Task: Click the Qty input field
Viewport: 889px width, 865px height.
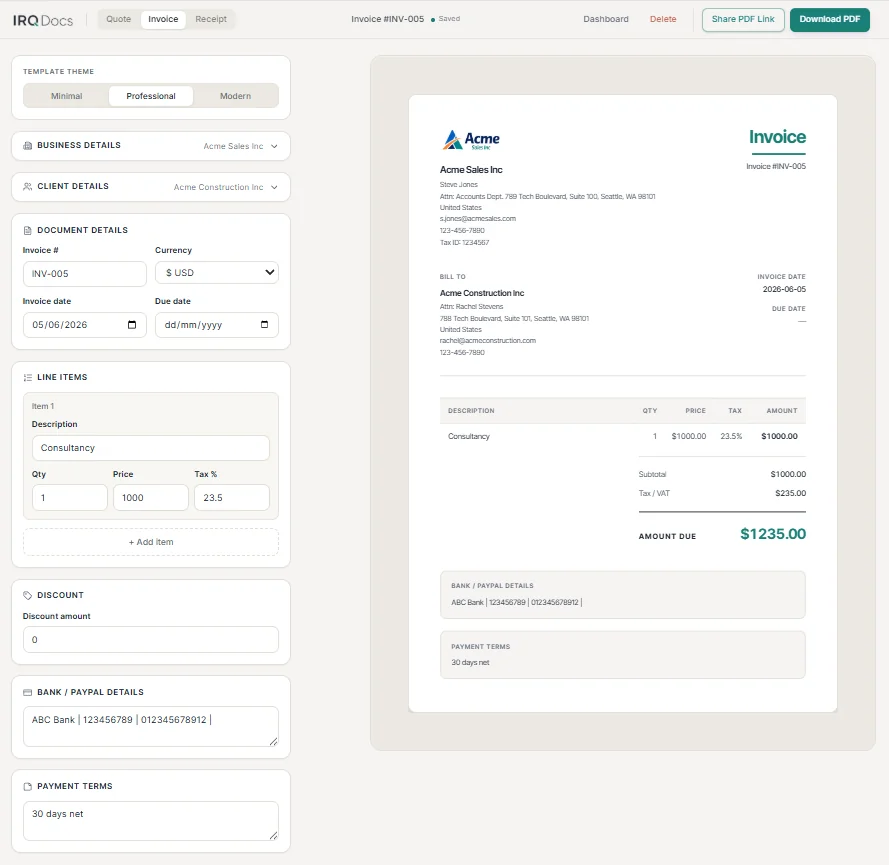Action: point(70,498)
